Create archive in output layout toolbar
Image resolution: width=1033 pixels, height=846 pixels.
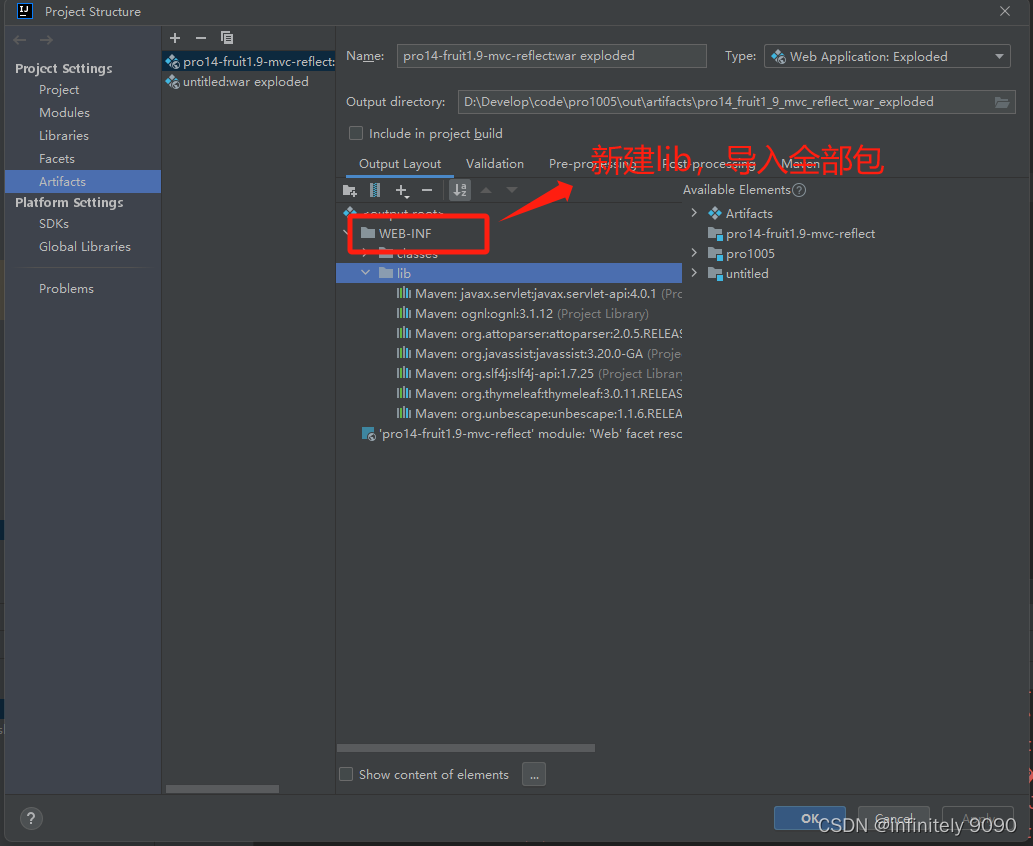(375, 190)
